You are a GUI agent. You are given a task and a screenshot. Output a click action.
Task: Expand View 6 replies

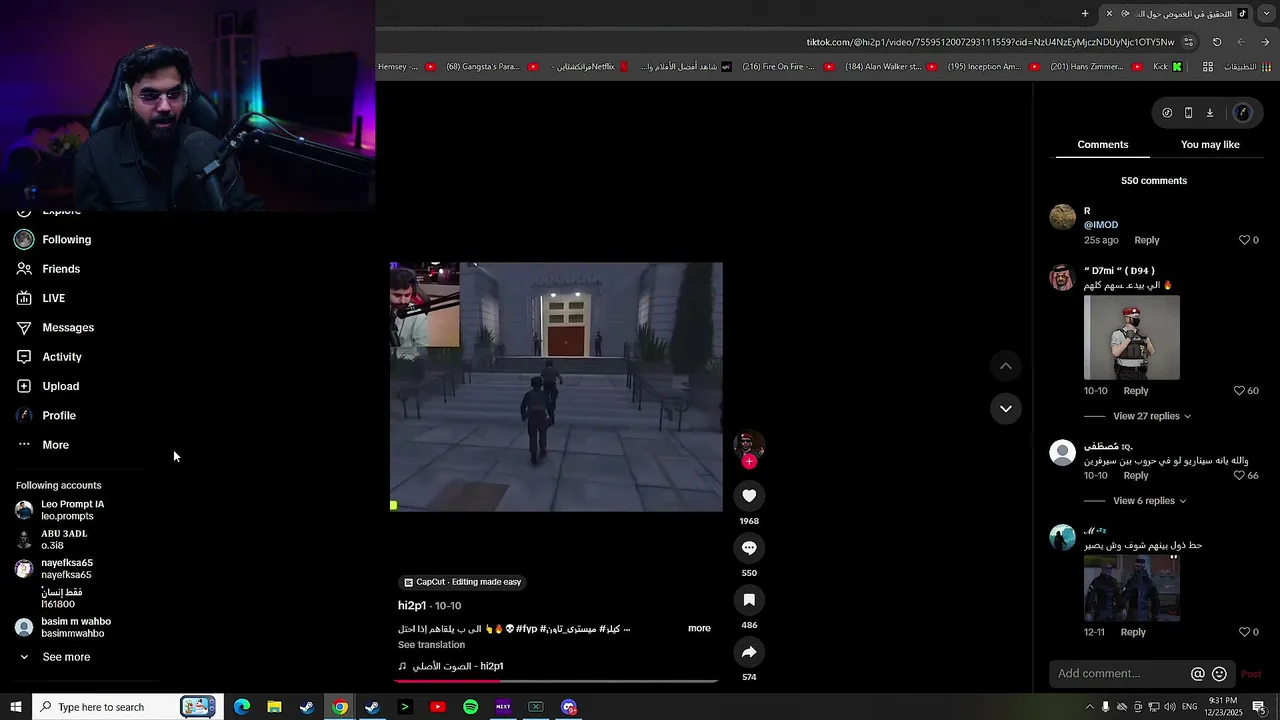tap(1149, 501)
